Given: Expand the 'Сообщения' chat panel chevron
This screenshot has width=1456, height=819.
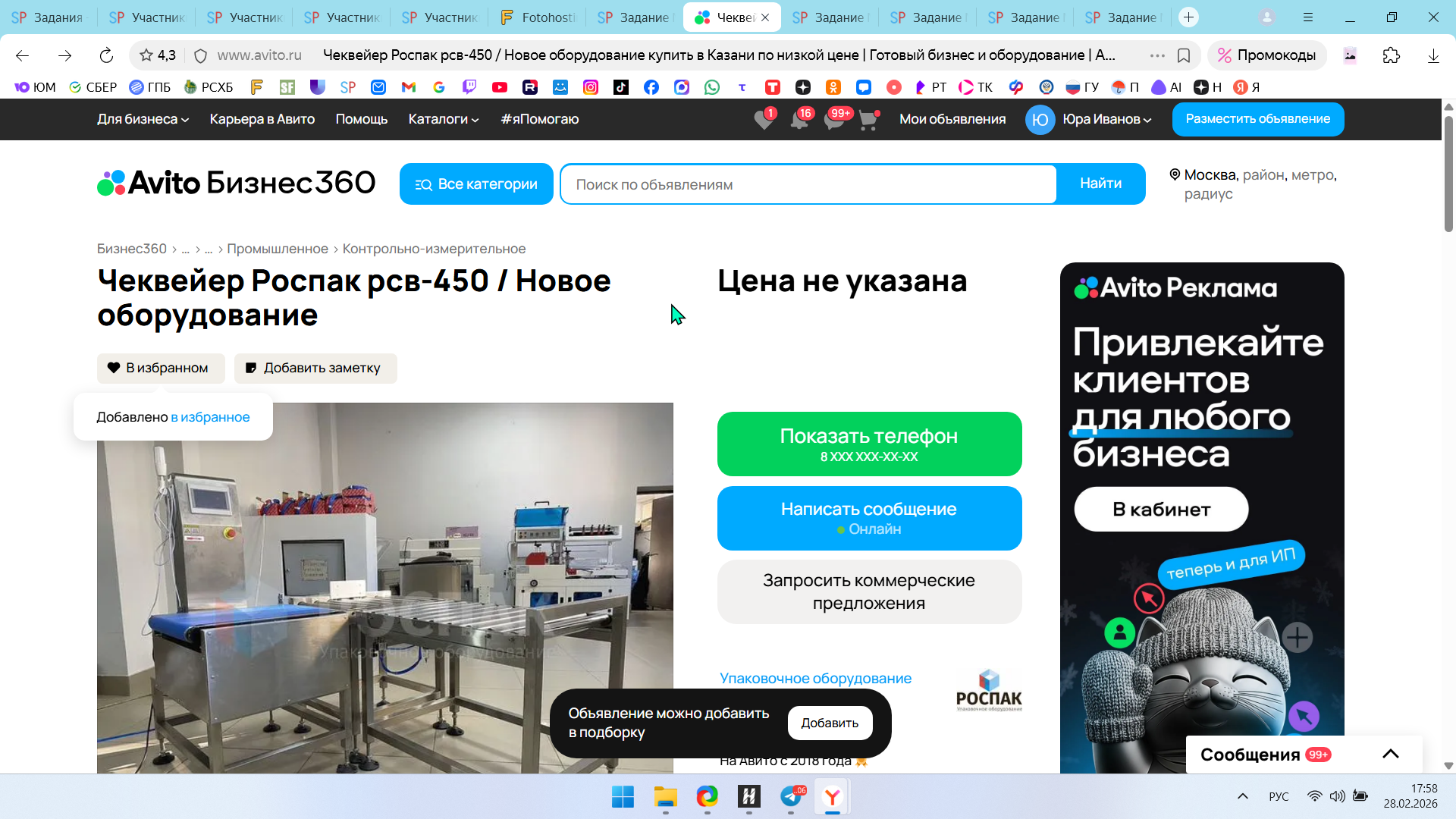Looking at the screenshot, I should coord(1390,754).
